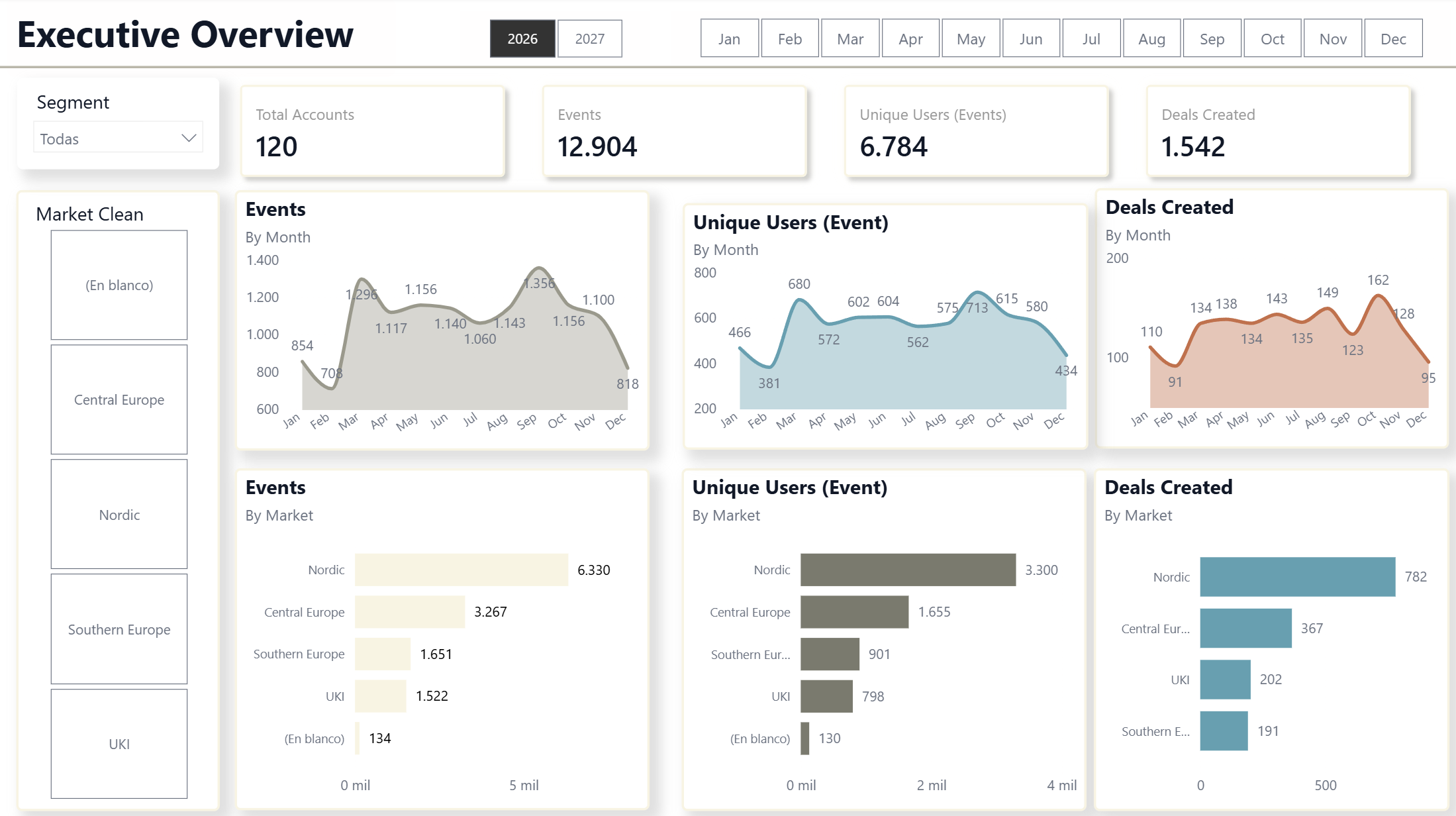Choose UKI tile in Market Clean slicer
The image size is (1456, 816).
(119, 744)
